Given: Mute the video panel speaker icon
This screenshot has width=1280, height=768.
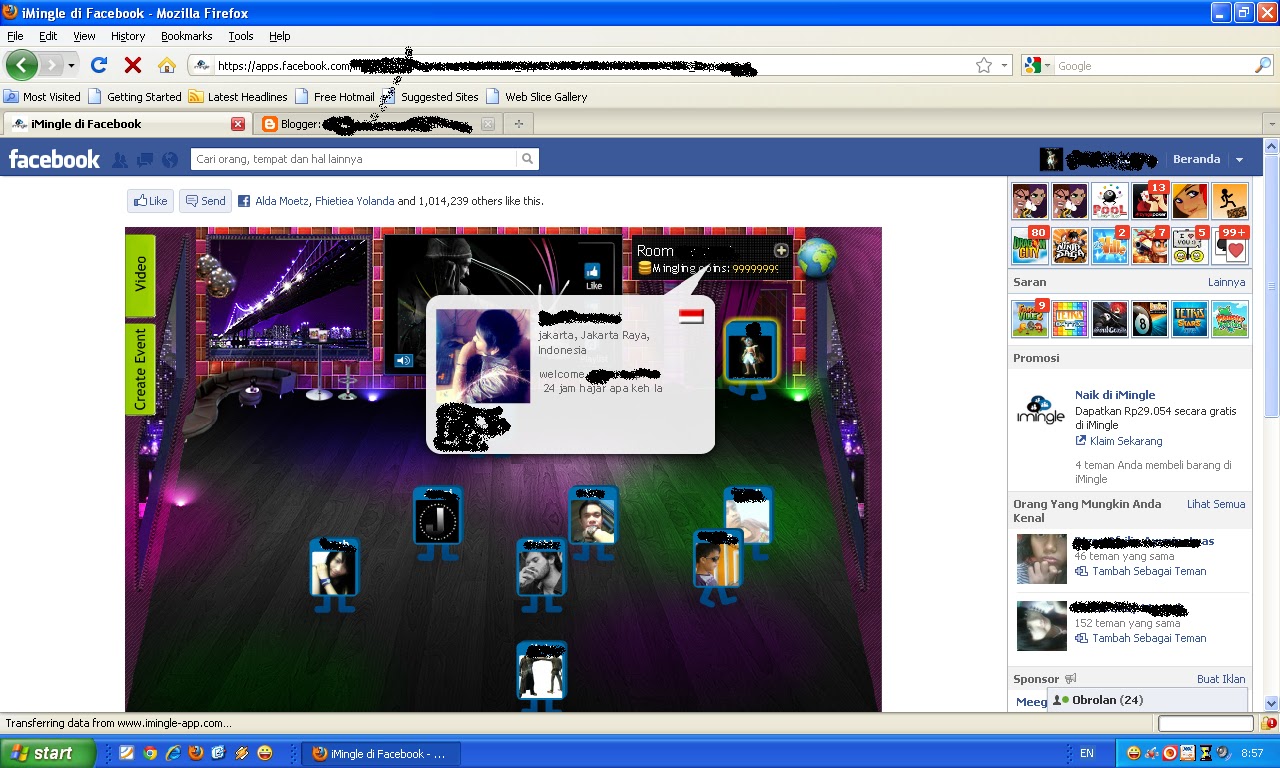Looking at the screenshot, I should pos(404,360).
